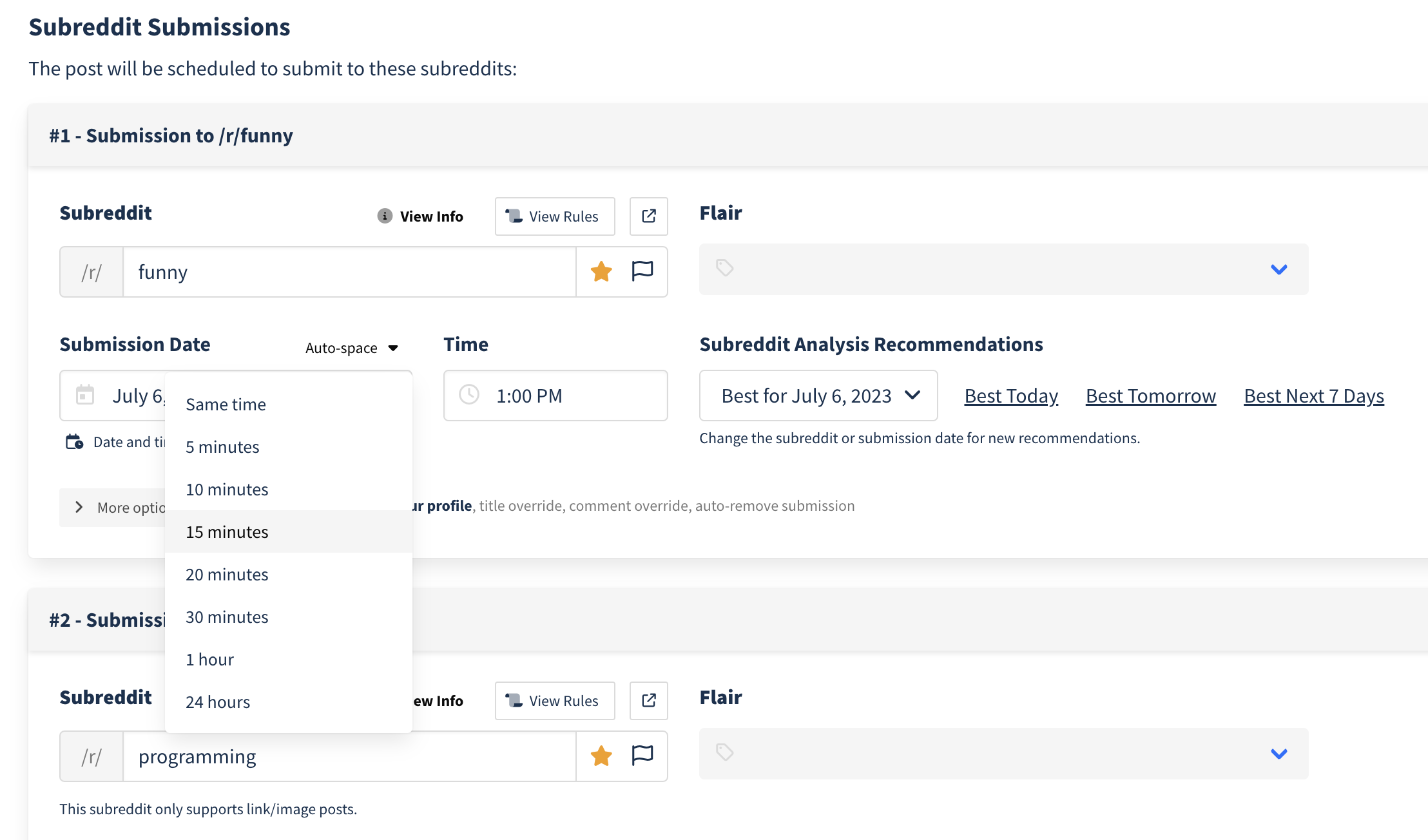
Task: Toggle the date and time icon below Submission Date
Action: pos(74,442)
